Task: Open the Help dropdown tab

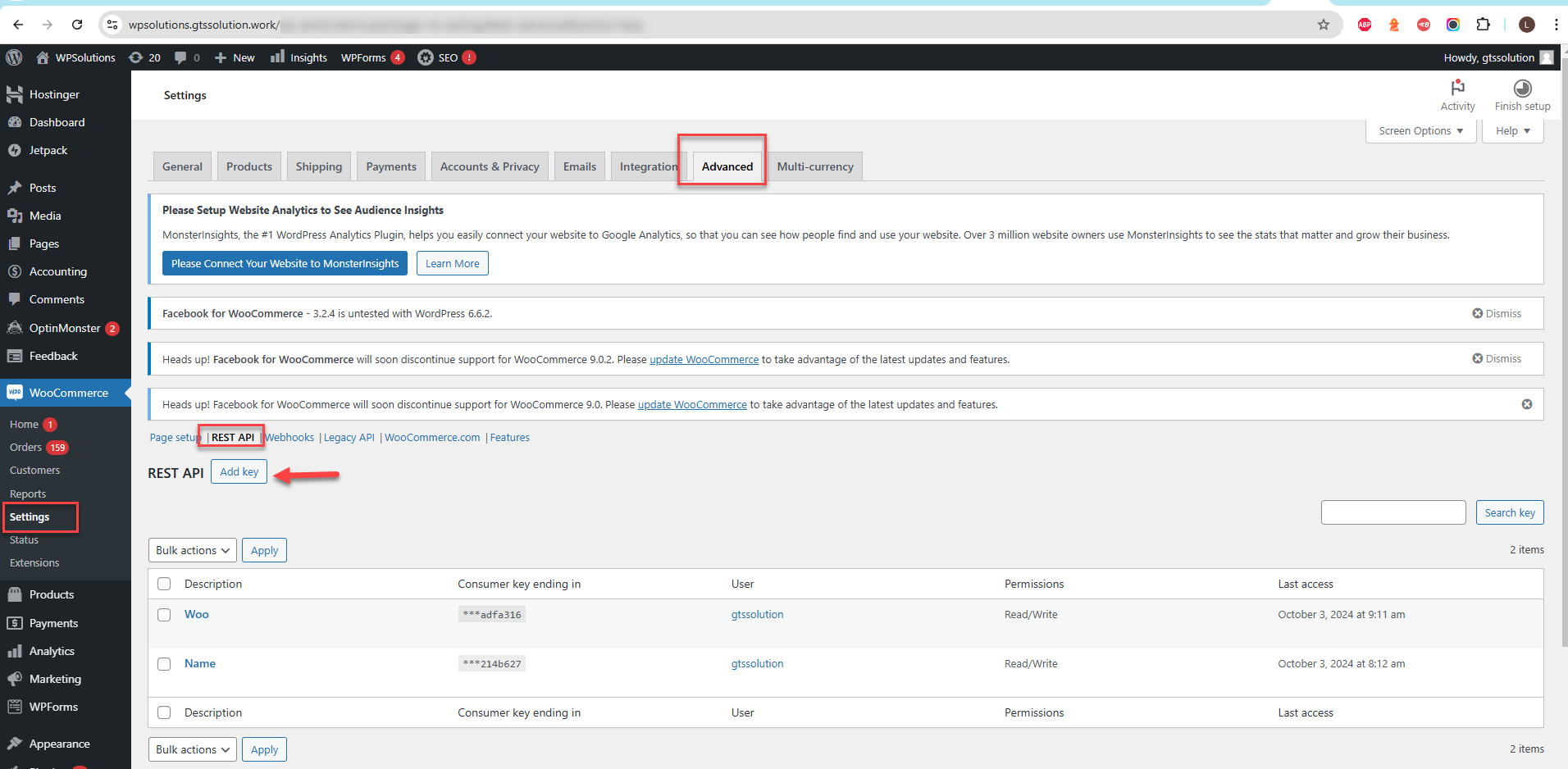Action: [1512, 131]
